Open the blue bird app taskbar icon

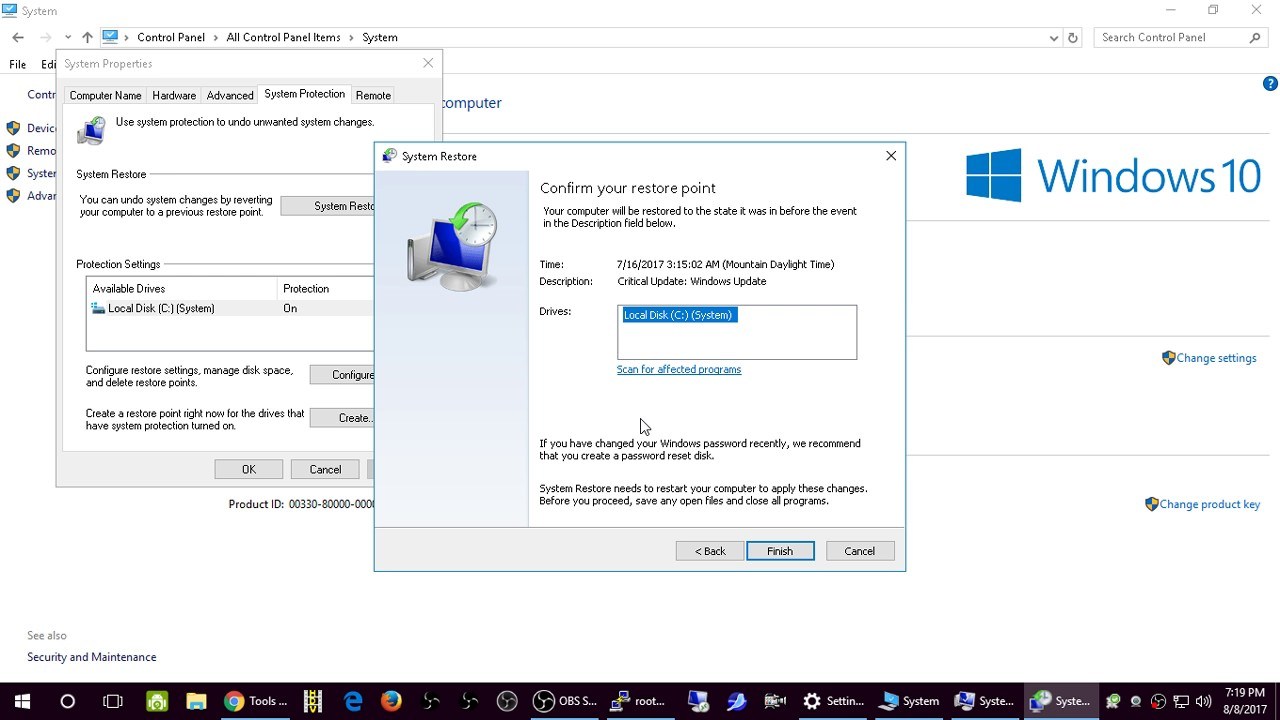point(737,701)
